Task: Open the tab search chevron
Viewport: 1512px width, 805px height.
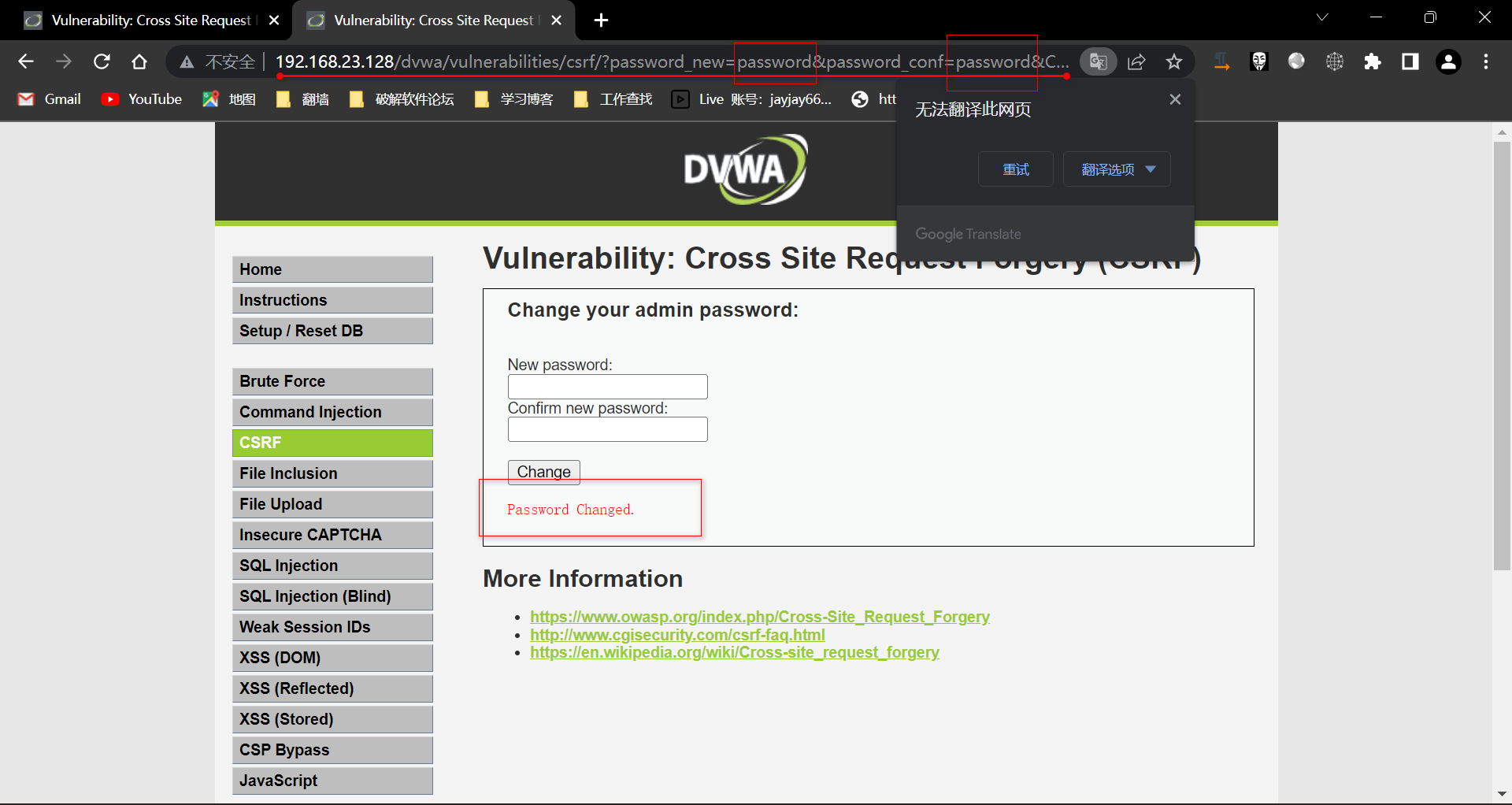Action: click(x=1322, y=17)
